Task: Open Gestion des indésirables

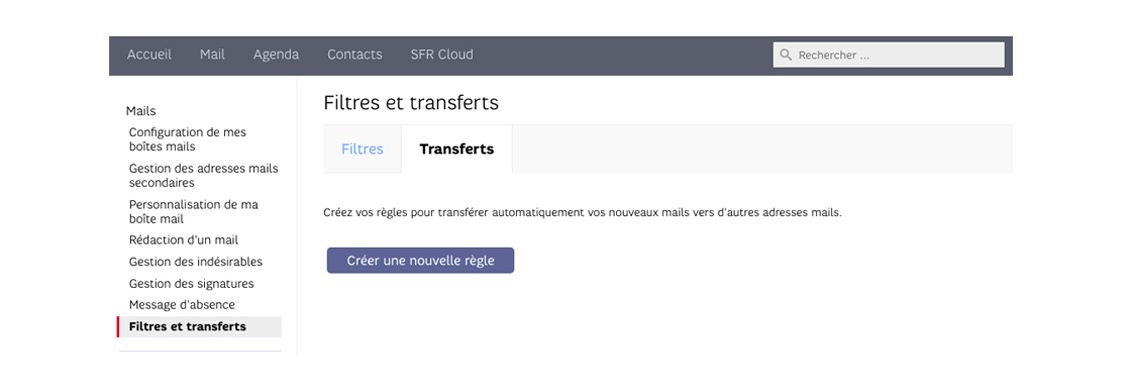Action: tap(195, 262)
